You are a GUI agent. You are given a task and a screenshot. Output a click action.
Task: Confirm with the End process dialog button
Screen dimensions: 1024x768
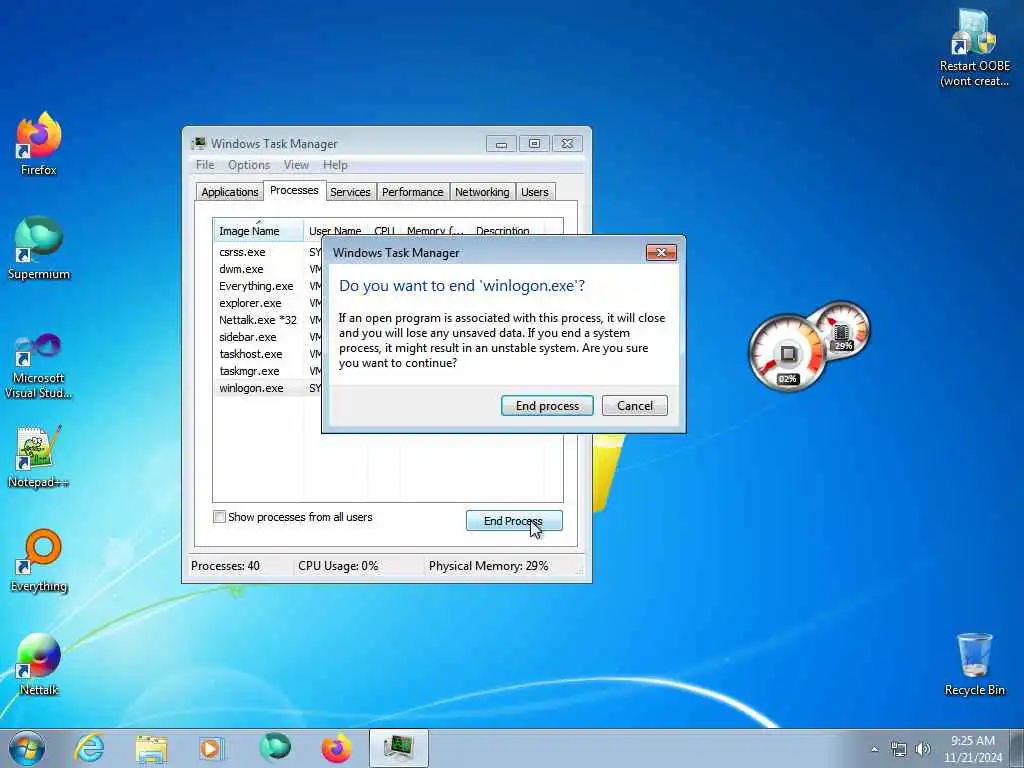click(x=547, y=406)
